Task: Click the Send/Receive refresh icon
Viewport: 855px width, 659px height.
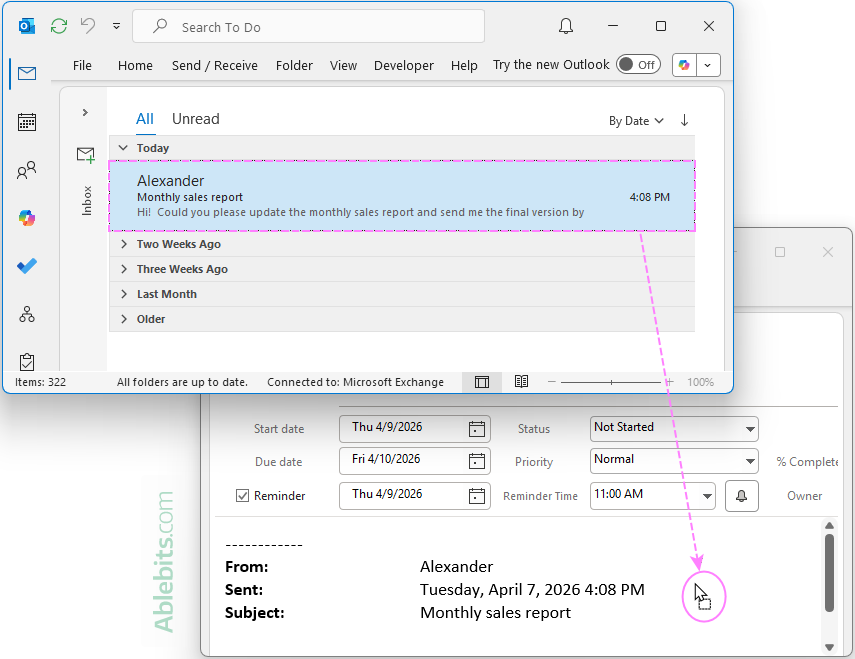Action: [x=59, y=25]
